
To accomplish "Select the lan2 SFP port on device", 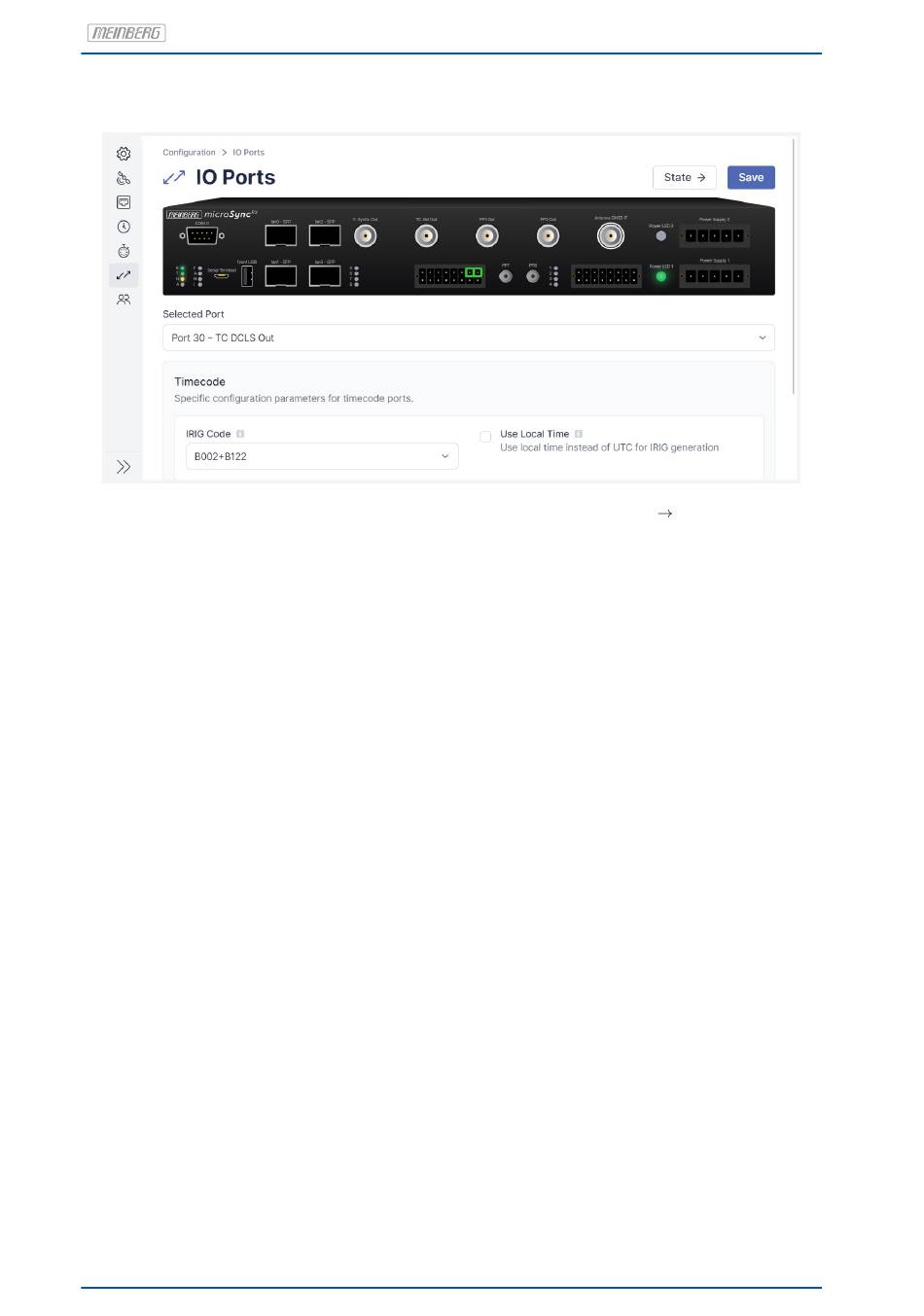I will (325, 236).
